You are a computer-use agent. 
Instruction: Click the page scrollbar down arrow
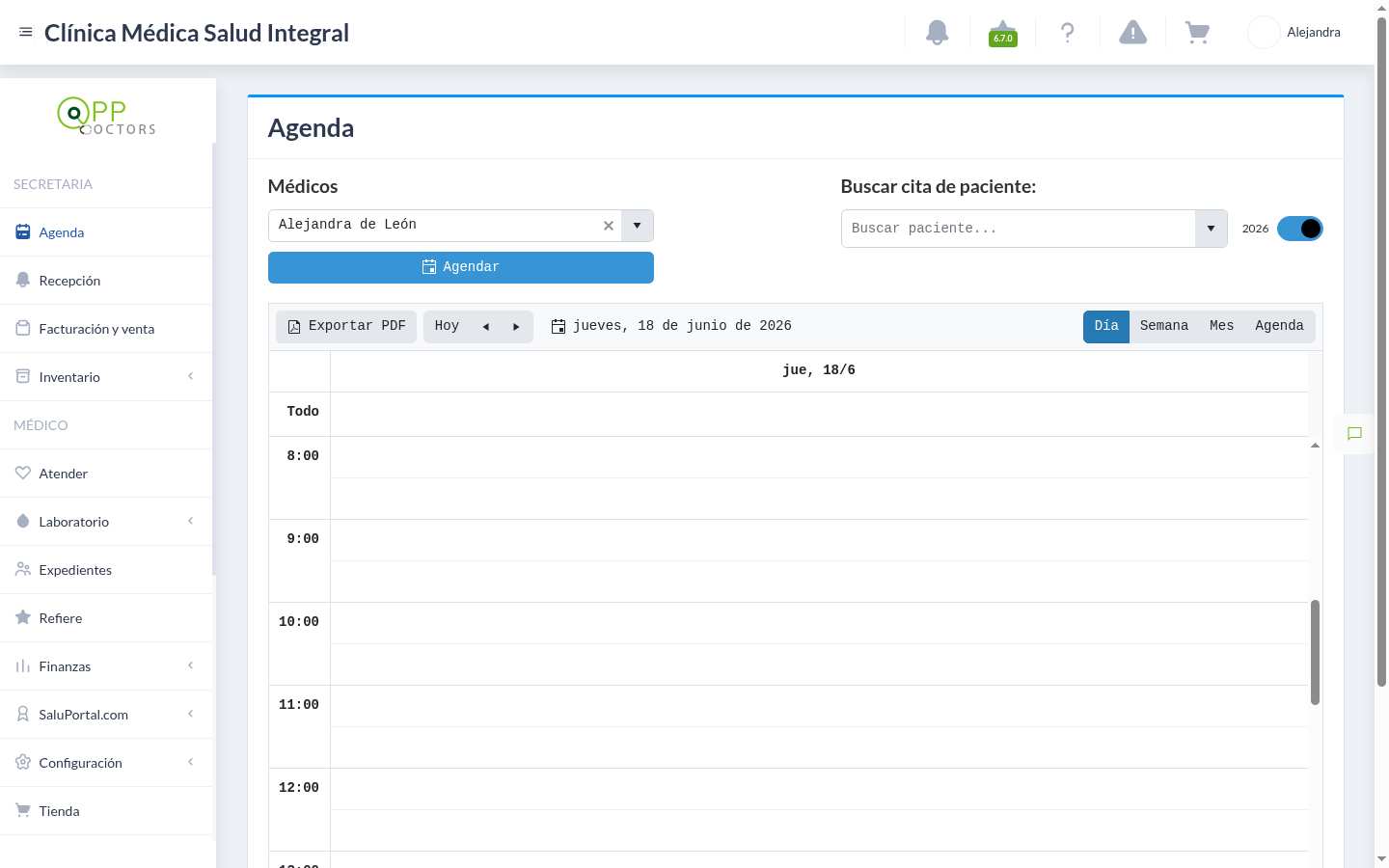[x=1381, y=858]
